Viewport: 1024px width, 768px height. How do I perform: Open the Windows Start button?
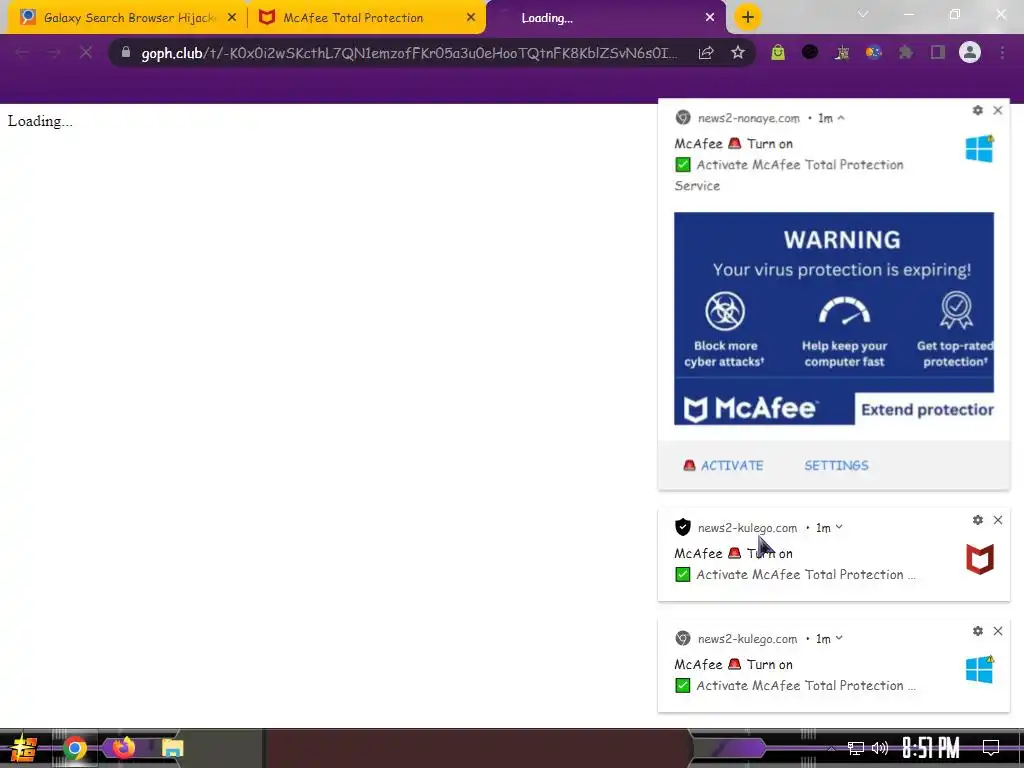click(x=24, y=748)
